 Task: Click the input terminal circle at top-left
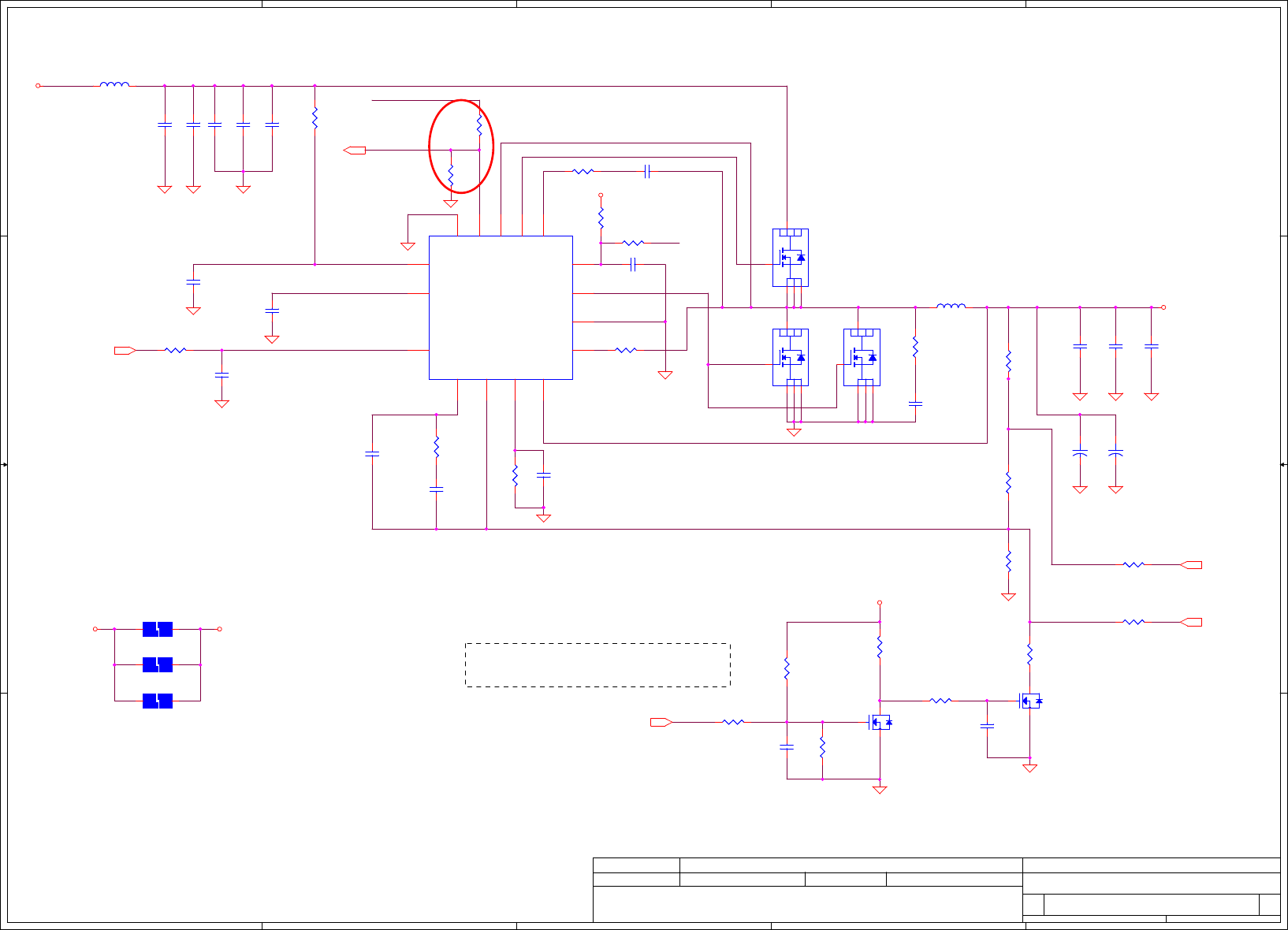point(38,85)
